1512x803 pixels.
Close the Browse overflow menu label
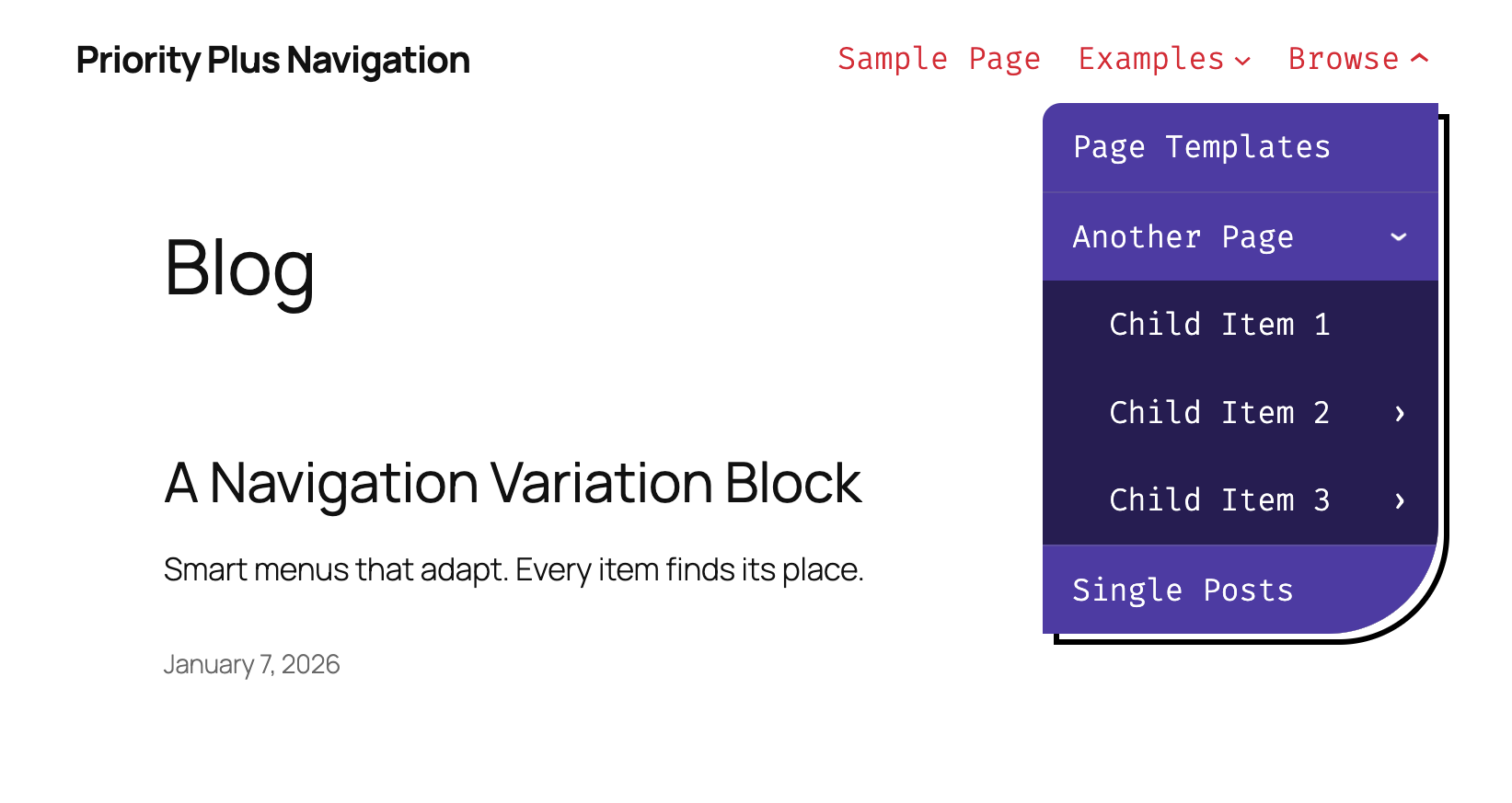click(x=1343, y=59)
